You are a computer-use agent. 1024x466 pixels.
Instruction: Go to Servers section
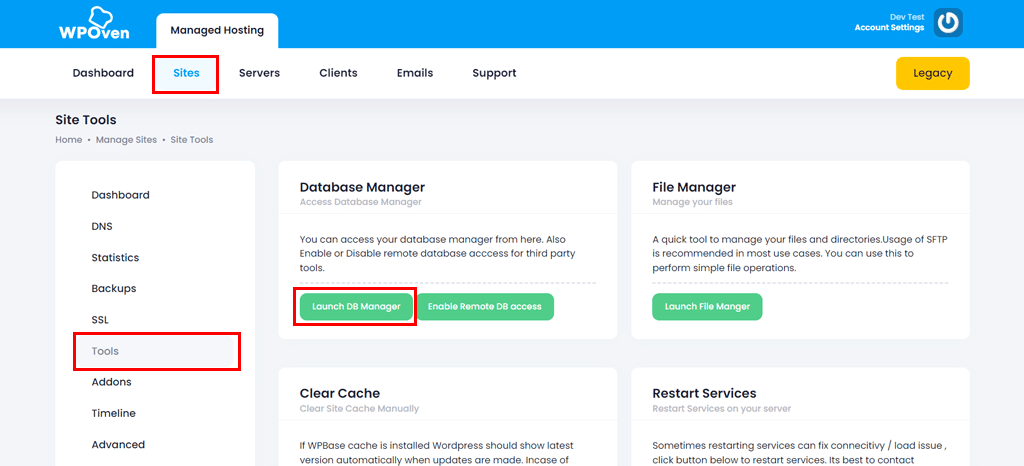tap(259, 73)
